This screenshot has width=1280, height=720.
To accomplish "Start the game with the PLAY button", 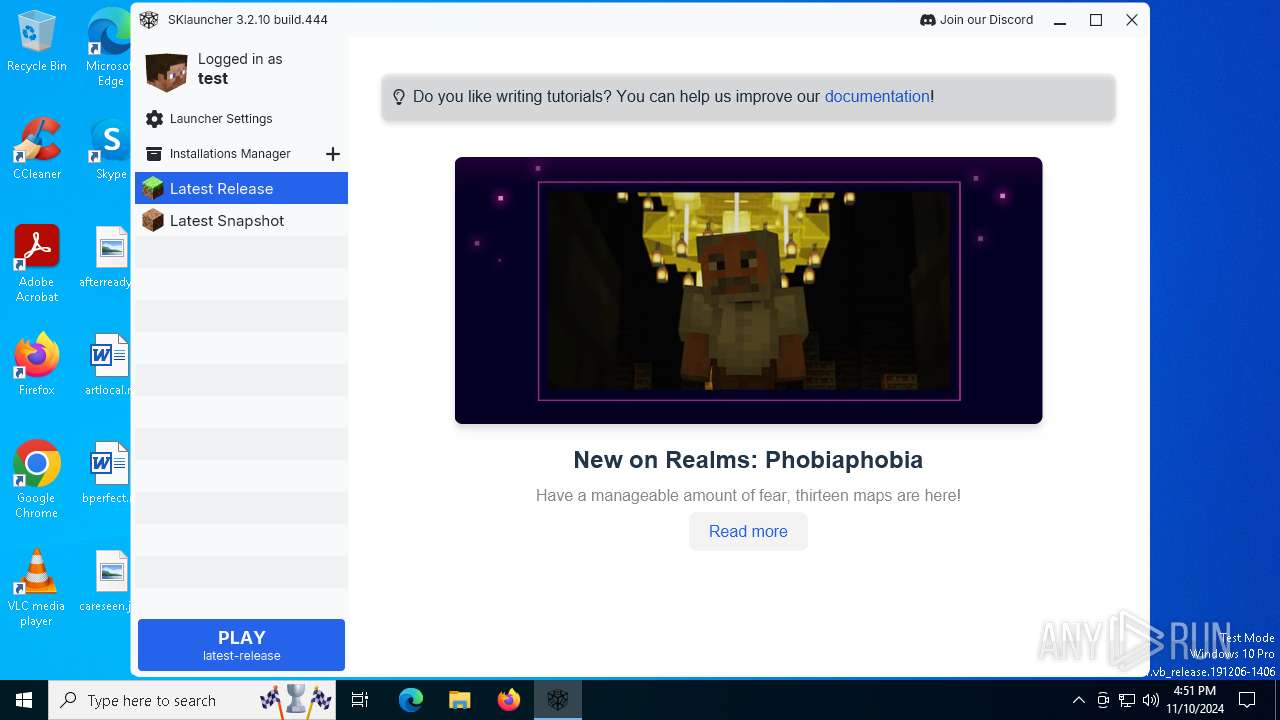I will [x=241, y=645].
